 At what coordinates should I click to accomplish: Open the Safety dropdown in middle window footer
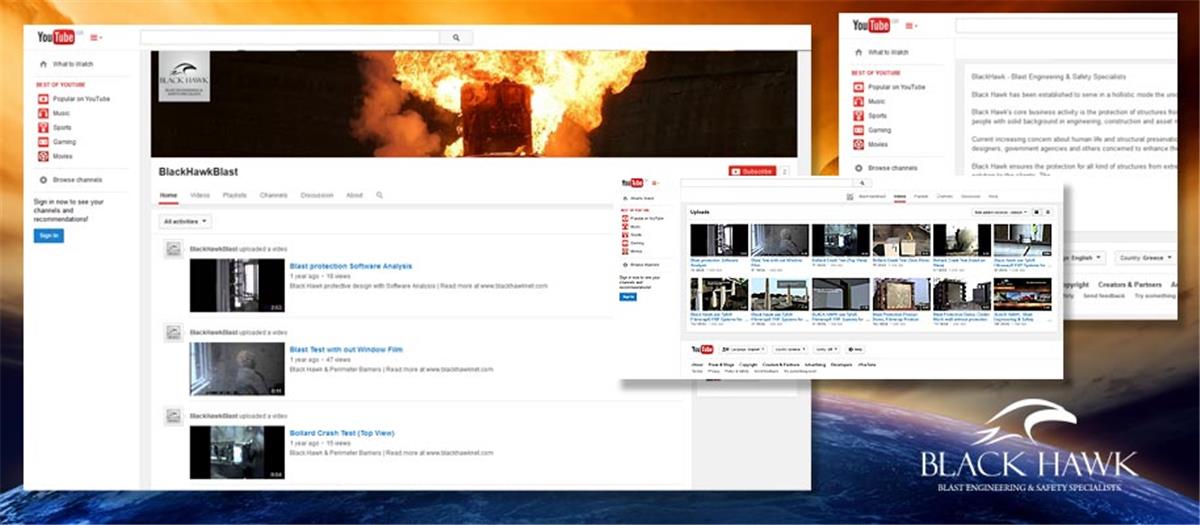(x=826, y=349)
